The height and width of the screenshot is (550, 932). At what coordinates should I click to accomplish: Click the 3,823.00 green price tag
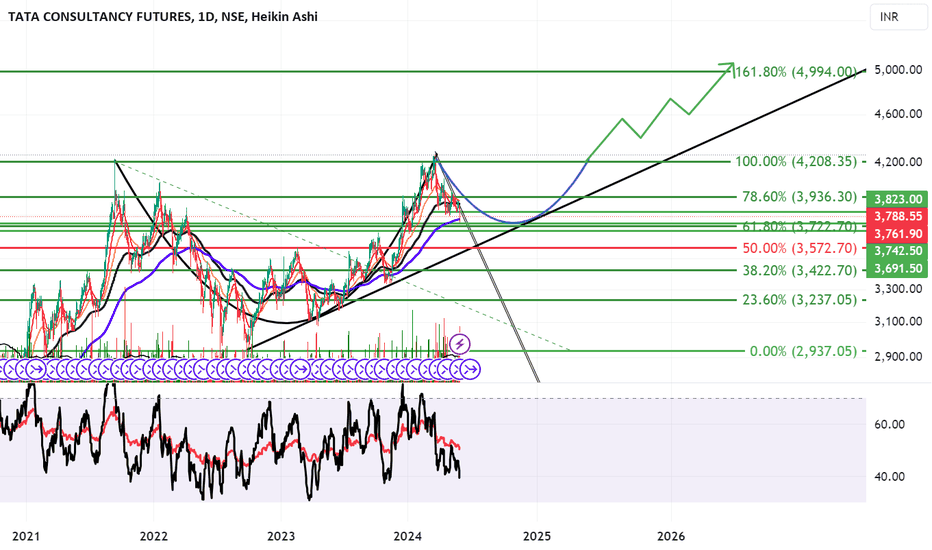coord(898,199)
